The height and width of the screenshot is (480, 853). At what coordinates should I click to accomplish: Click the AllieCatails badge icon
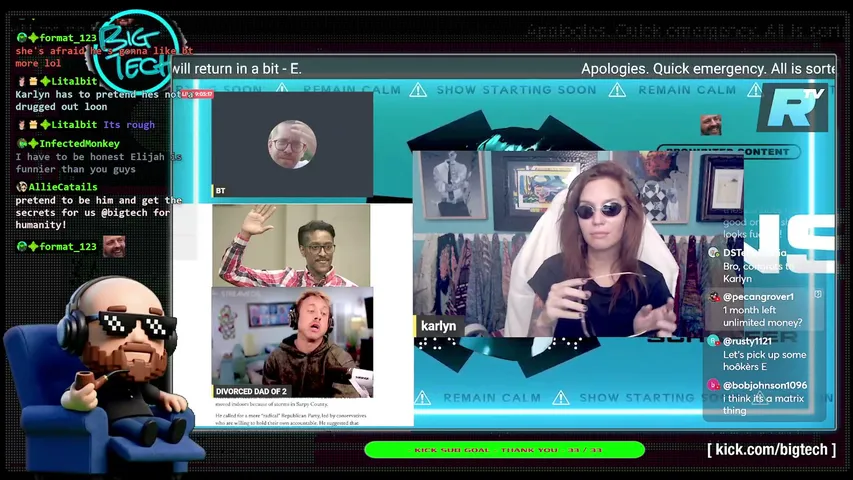coord(22,187)
